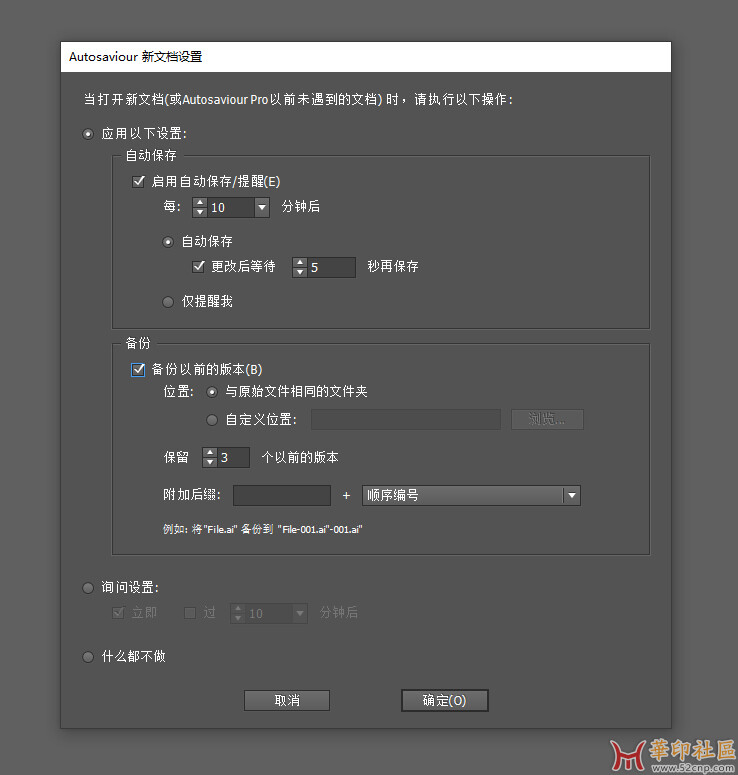Select the 询问设置 radio button
Screen dimensions: 738x775
(x=88, y=588)
